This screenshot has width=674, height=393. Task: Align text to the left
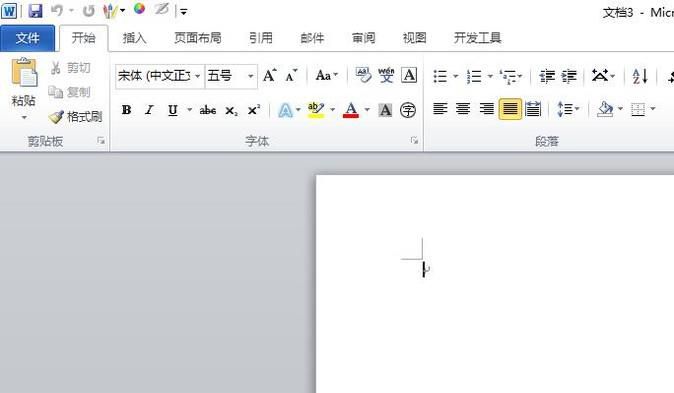coord(440,109)
